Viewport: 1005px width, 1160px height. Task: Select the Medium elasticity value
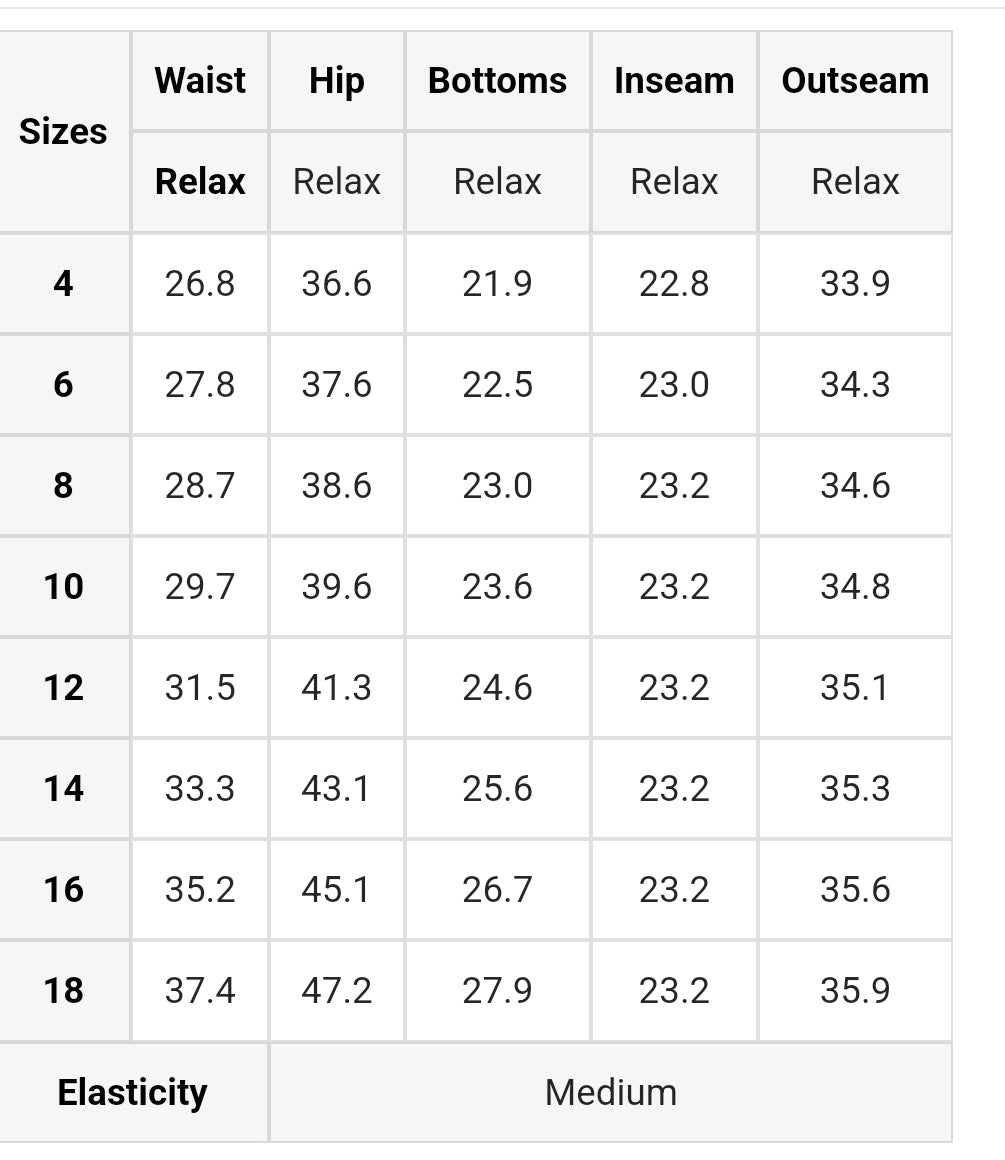[x=611, y=1093]
